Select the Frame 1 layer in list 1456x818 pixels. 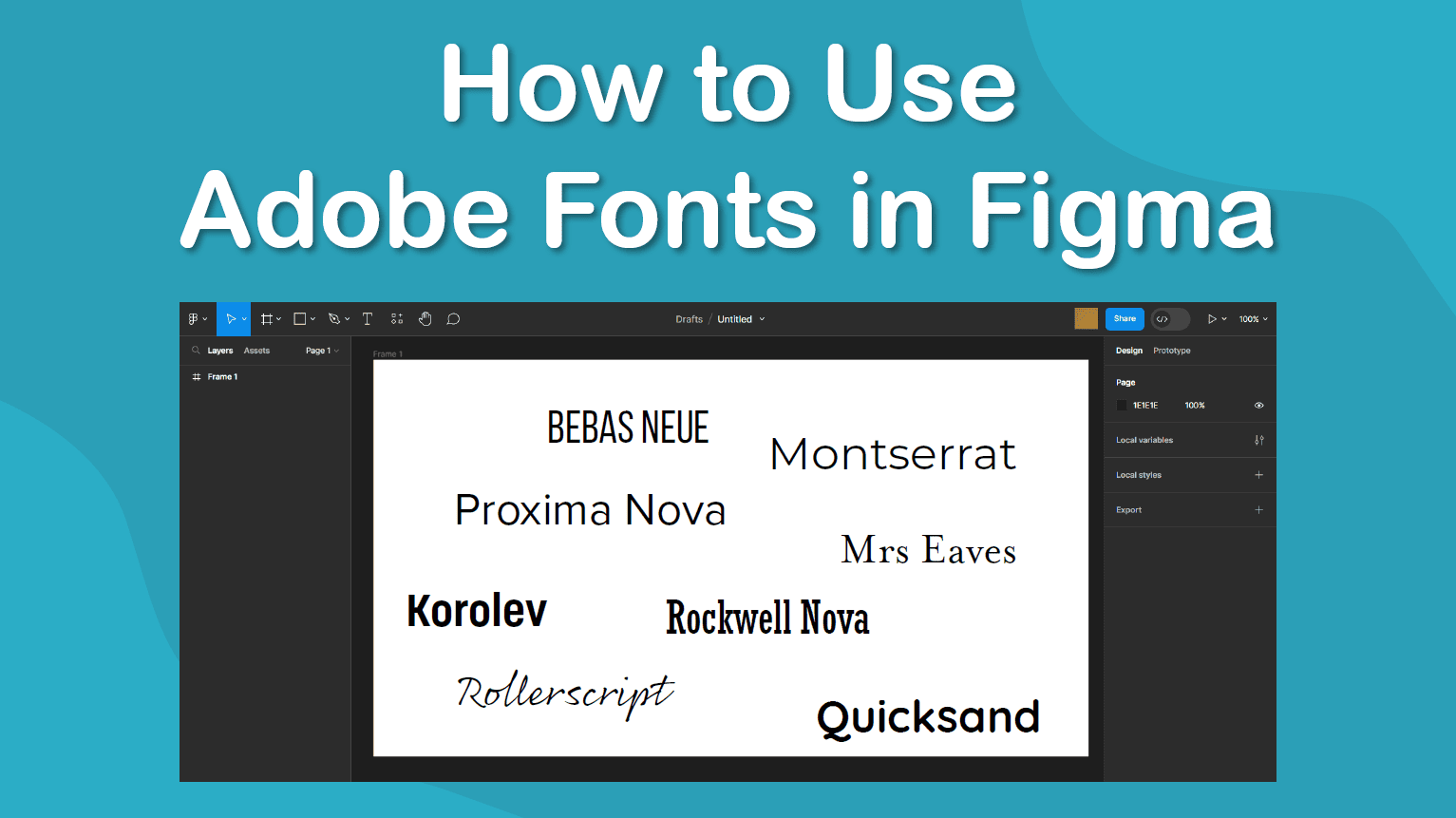click(x=265, y=377)
